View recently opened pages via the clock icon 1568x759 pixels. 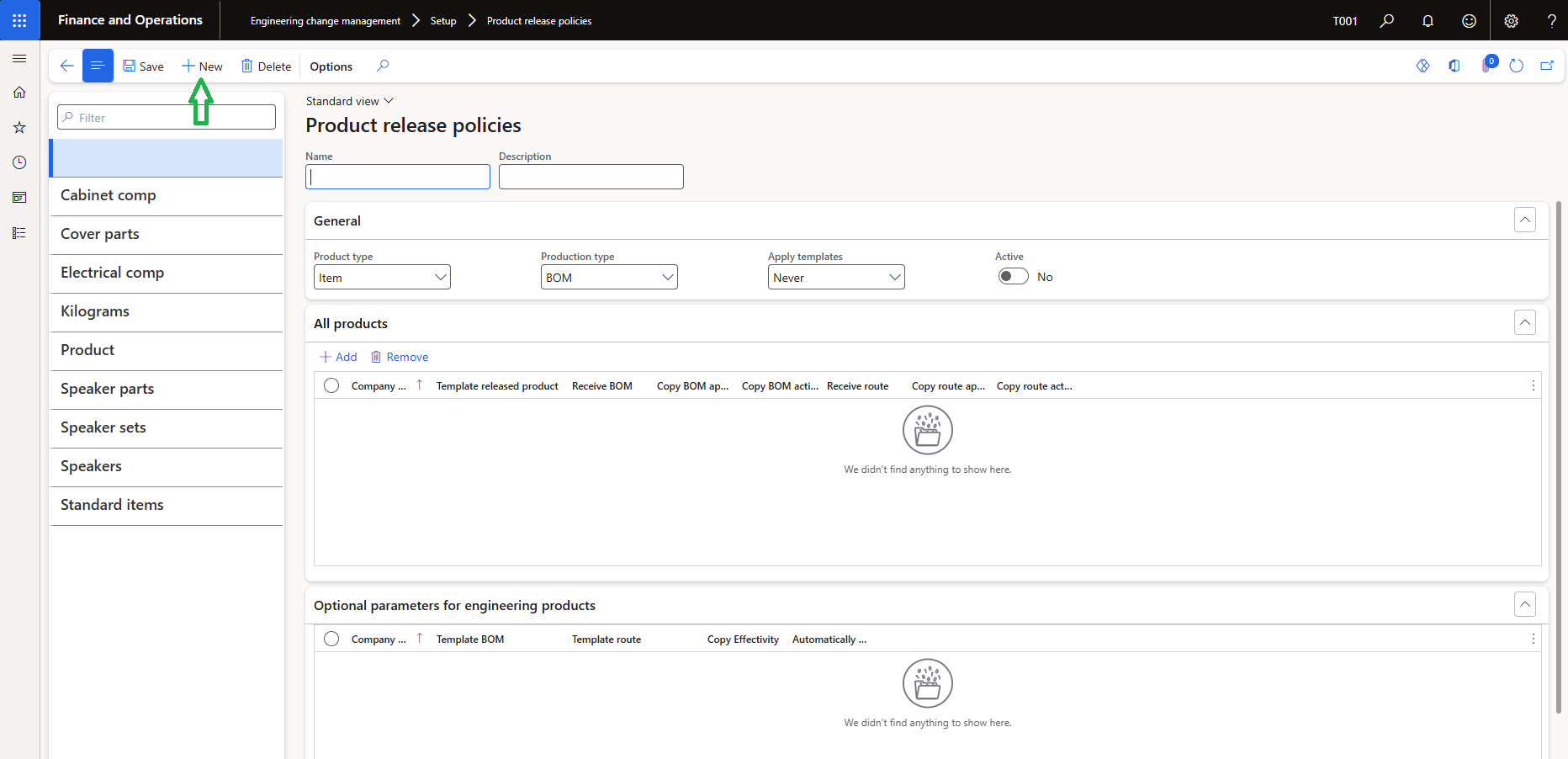pyautogui.click(x=19, y=162)
